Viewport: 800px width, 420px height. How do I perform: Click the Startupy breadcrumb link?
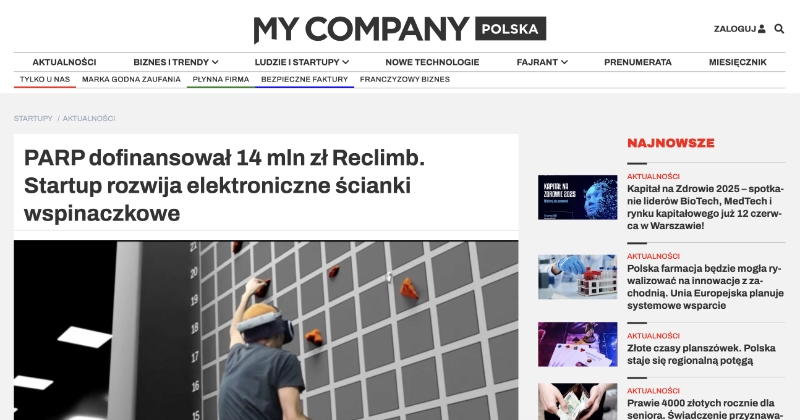33,118
